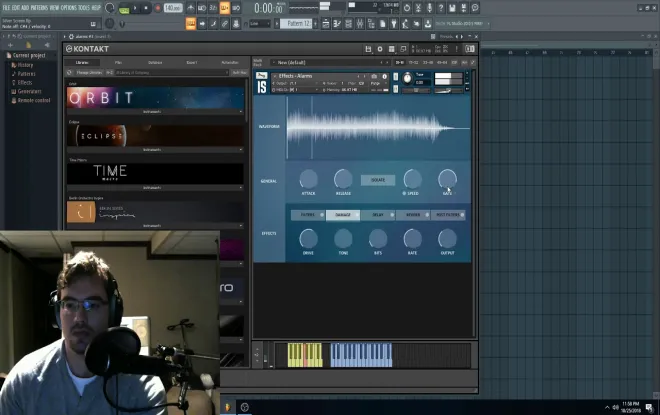Click the circular-arrow icon in the top toolbar

coord(407,8)
